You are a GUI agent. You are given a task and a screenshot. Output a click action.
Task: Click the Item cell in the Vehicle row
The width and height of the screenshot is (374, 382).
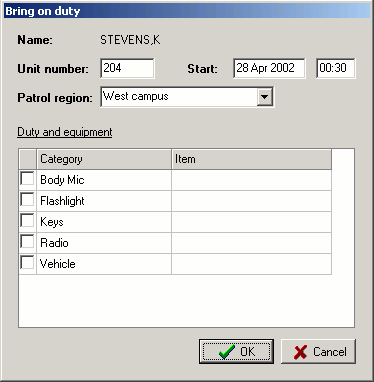coord(252,264)
